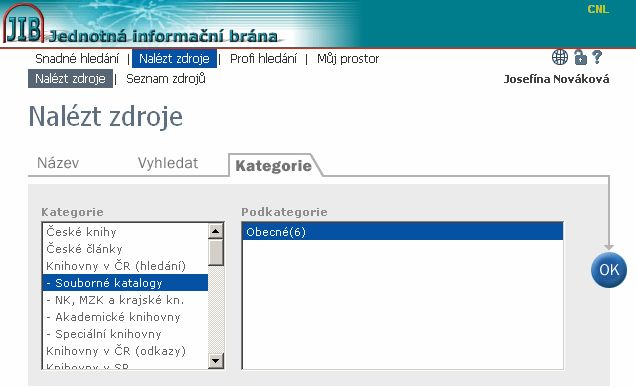Open help via question mark icon

(x=597, y=57)
